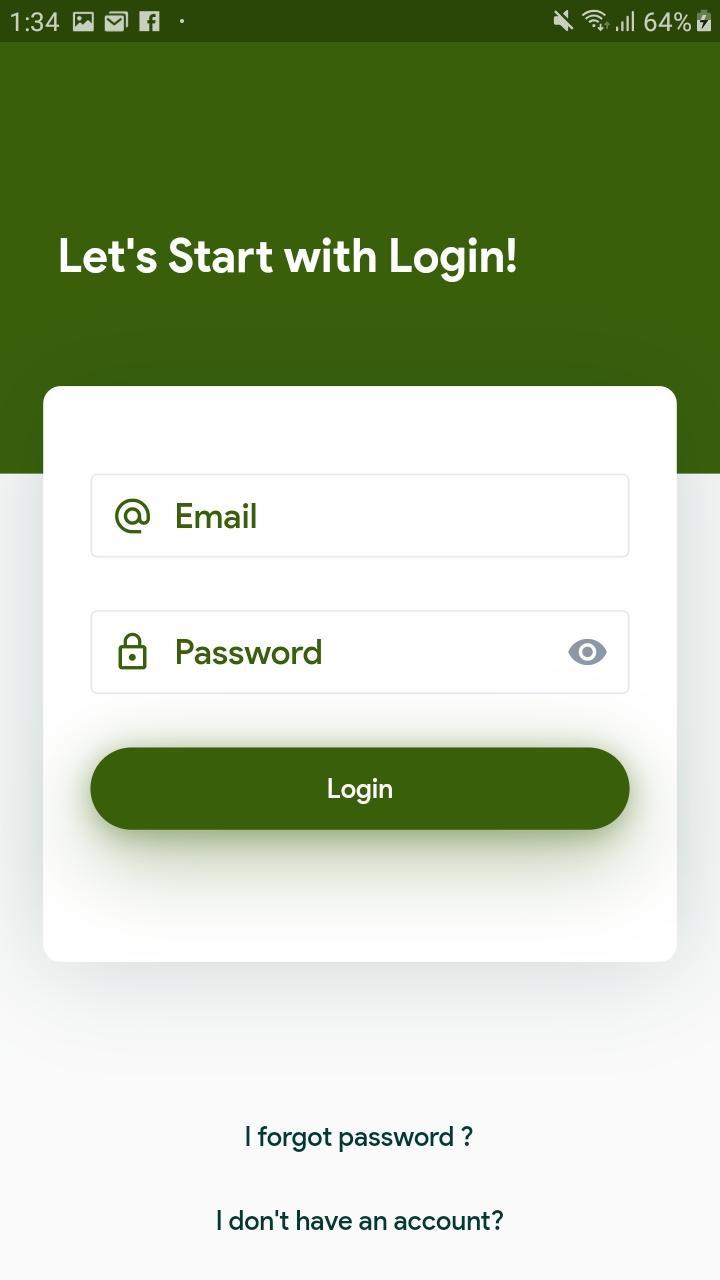Tap the image notification icon in status bar
Viewport: 720px width, 1280px height.
83,21
